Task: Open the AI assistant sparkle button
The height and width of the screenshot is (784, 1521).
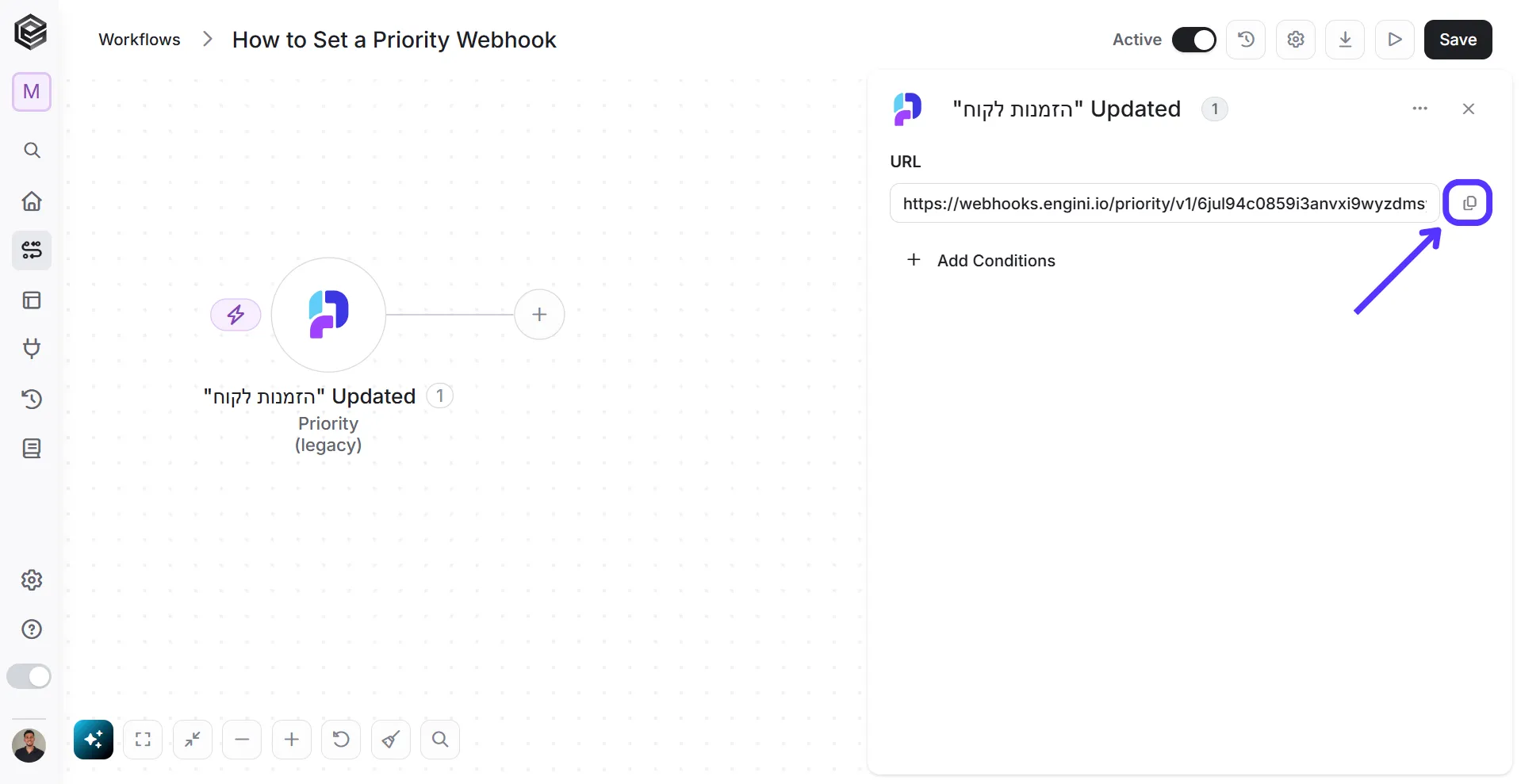Action: (x=94, y=740)
